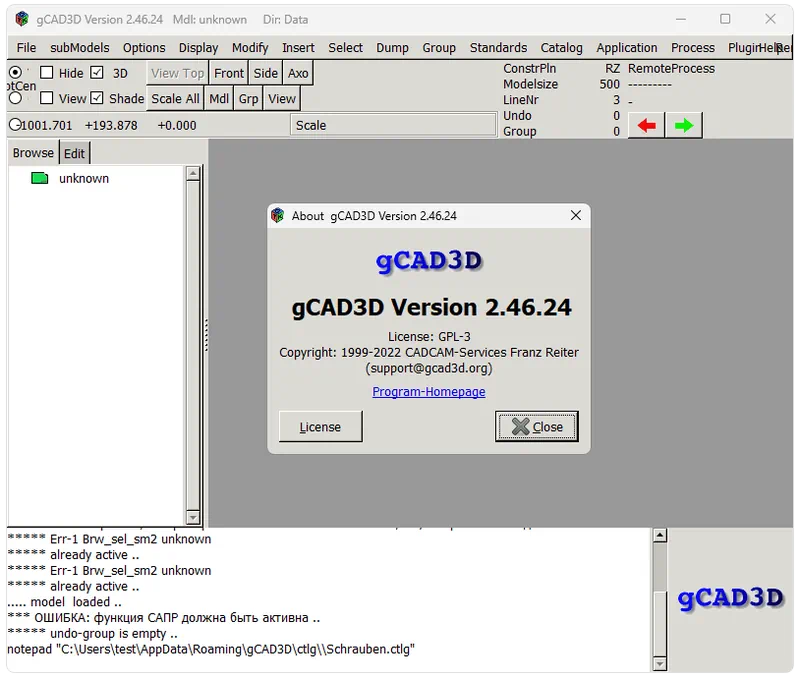This screenshot has width=800, height=680.
Task: Click the notepad Schrauben.ctlg log line
Action: pos(211,649)
